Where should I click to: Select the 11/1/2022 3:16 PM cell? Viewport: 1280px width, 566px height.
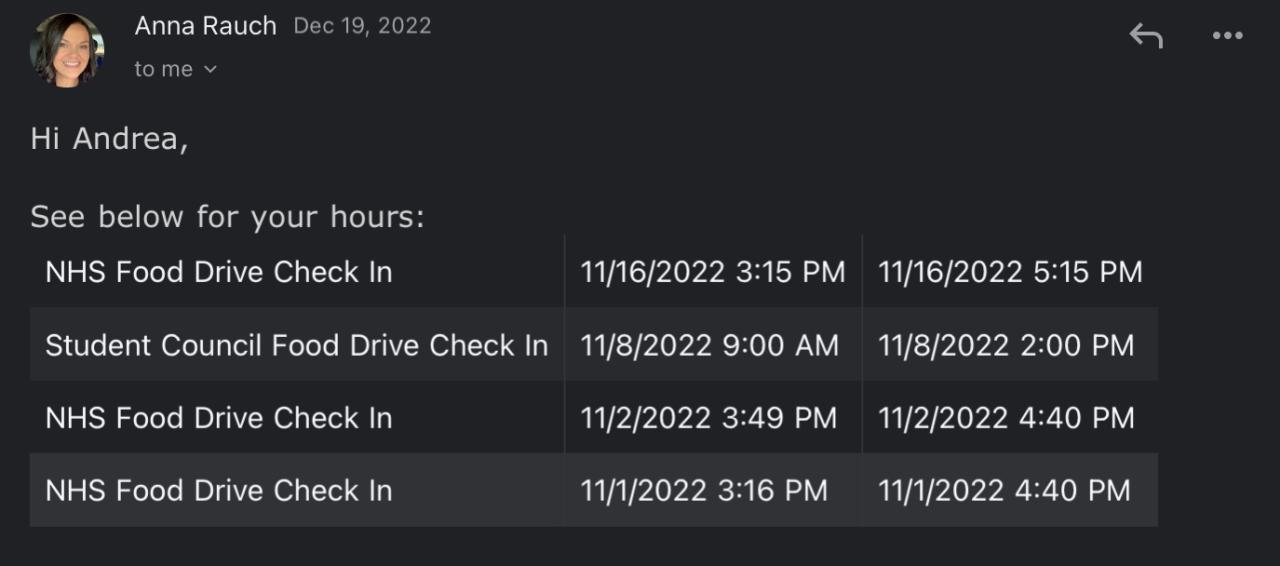point(704,491)
